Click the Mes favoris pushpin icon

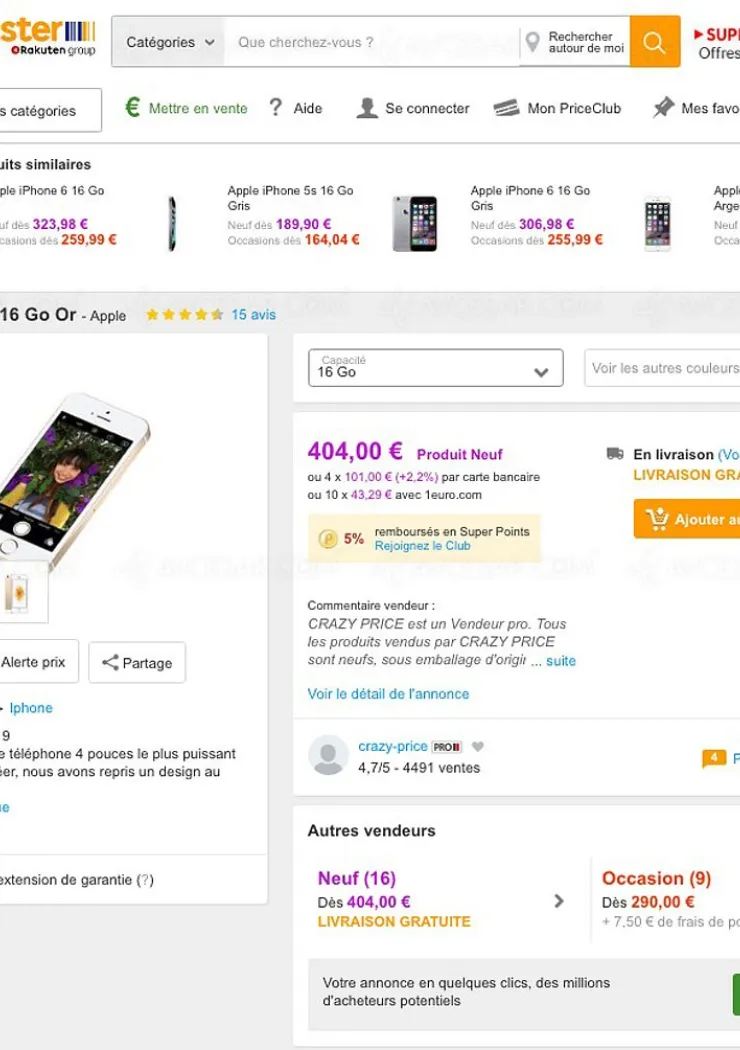click(663, 108)
